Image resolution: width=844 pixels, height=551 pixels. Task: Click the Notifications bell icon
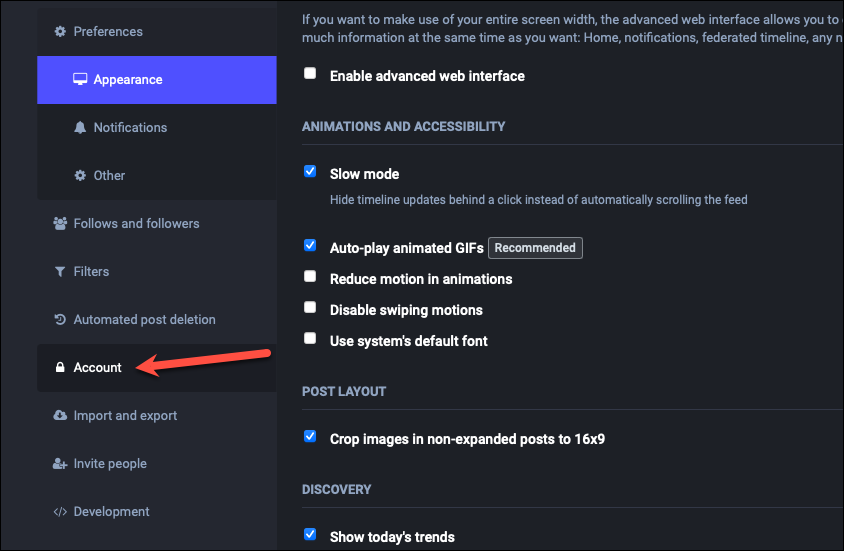(80, 128)
